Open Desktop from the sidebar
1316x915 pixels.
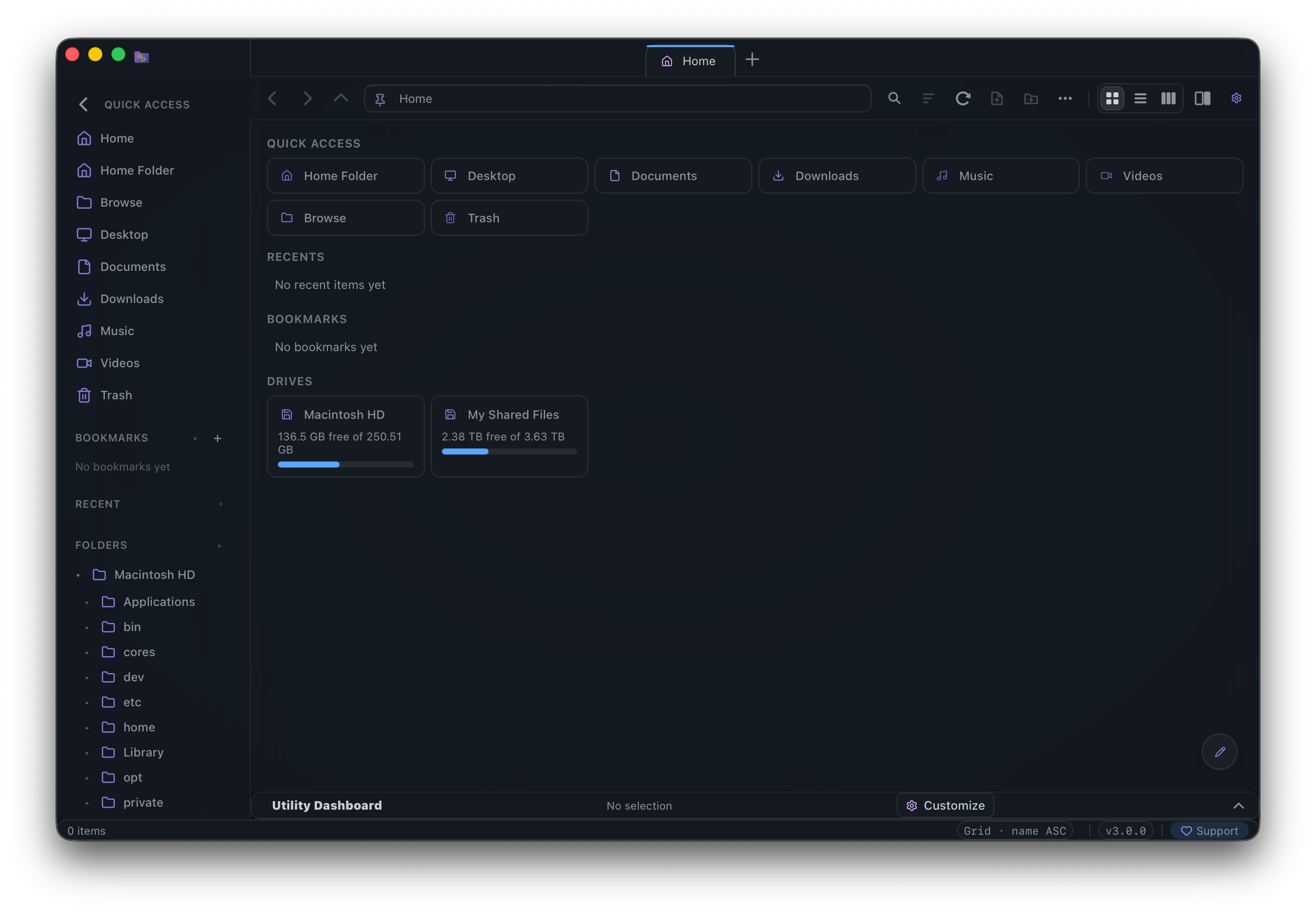pos(149,234)
